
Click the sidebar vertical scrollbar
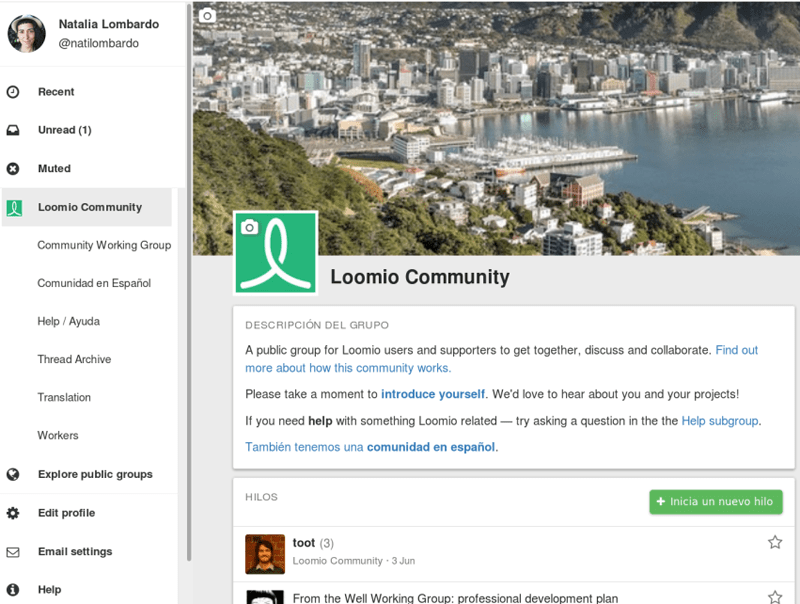click(189, 281)
